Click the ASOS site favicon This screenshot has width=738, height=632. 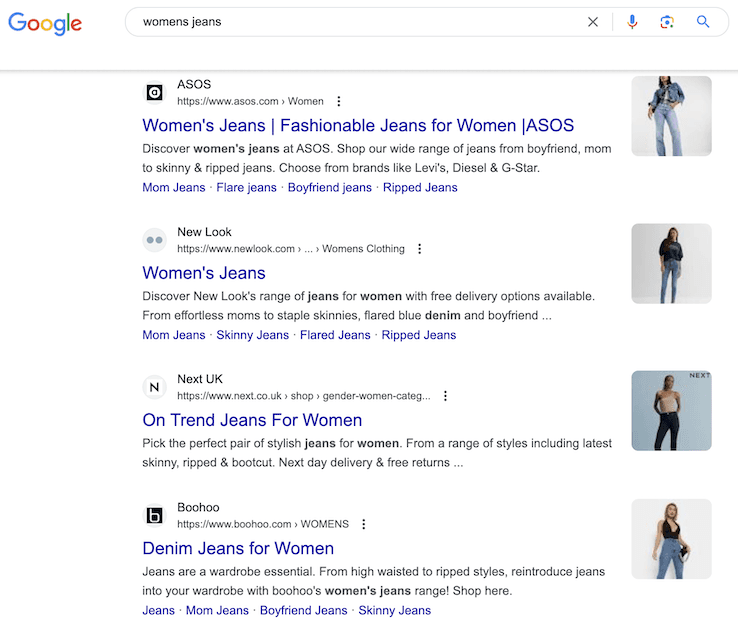[x=154, y=93]
